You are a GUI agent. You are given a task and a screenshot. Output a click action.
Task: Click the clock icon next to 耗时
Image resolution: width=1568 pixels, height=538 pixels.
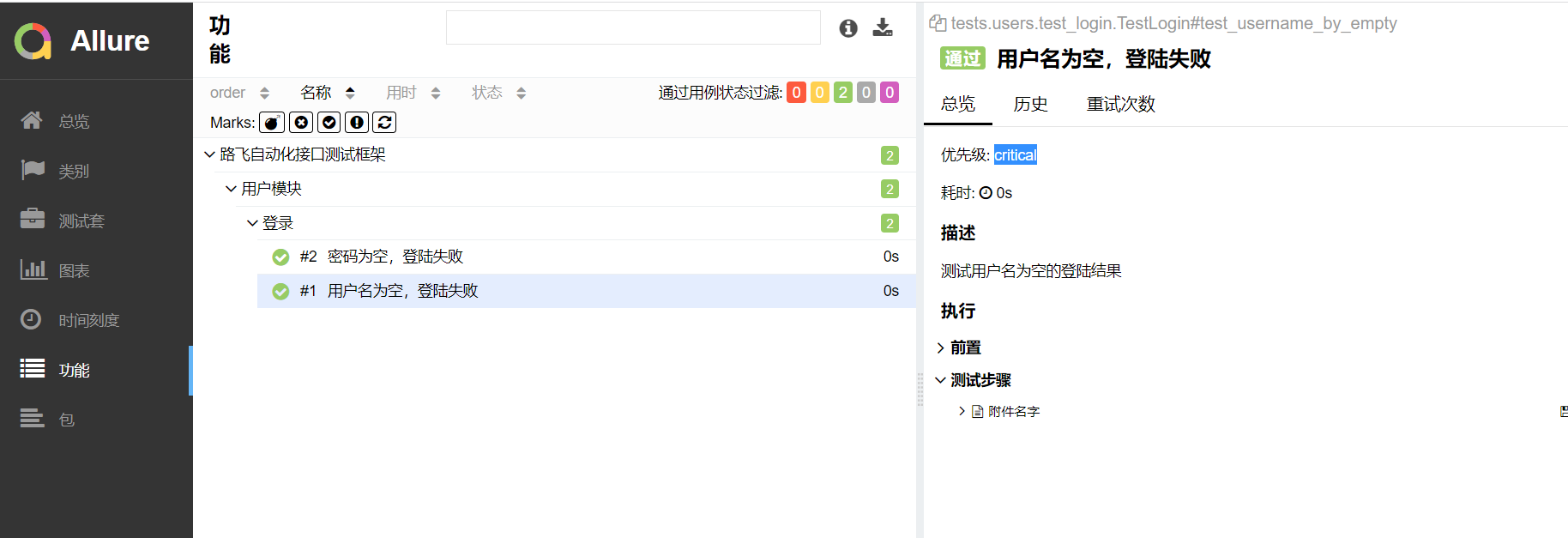[986, 193]
